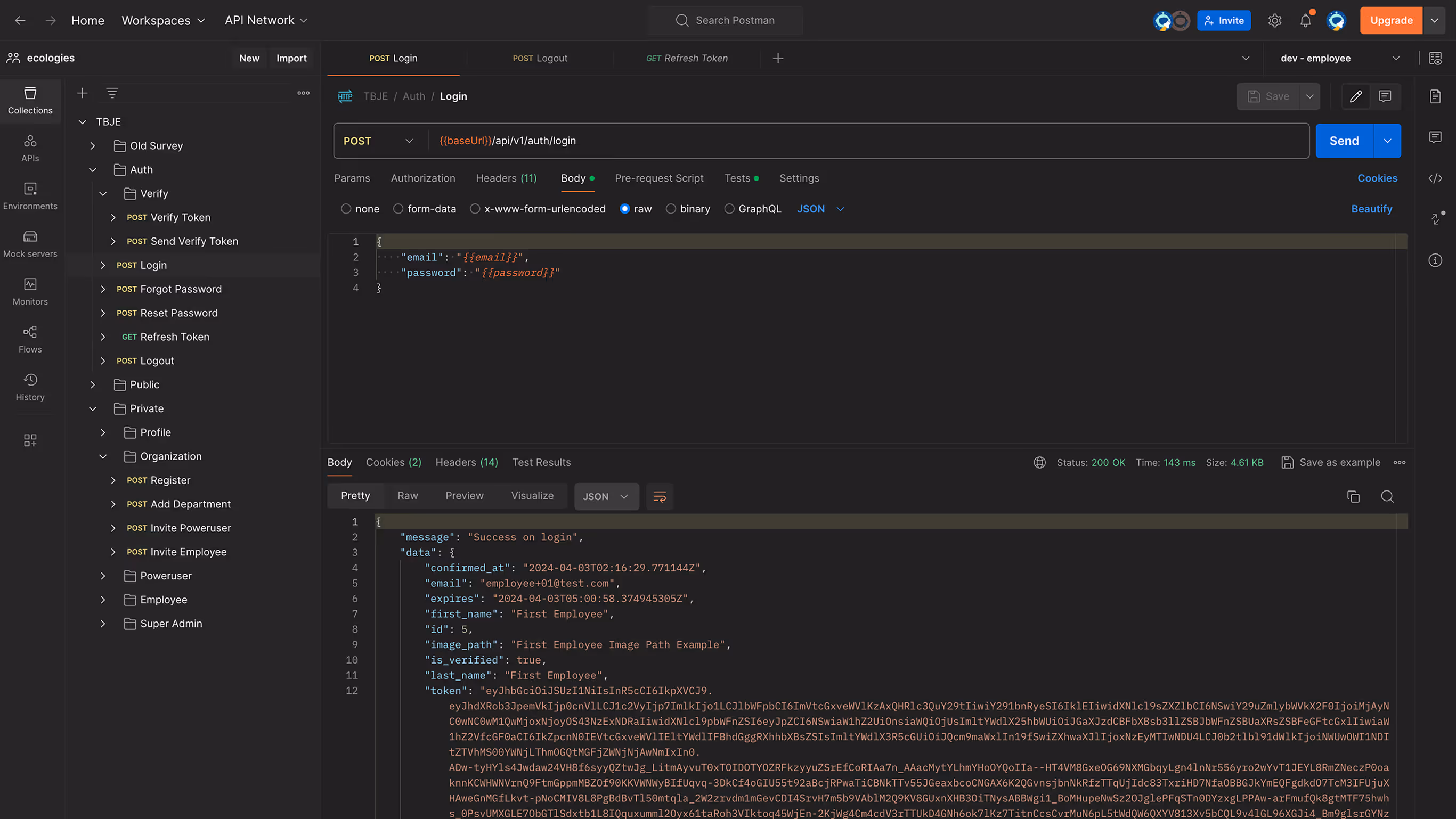This screenshot has width=1456, height=819.
Task: Open the code snippet icon
Action: [1435, 178]
